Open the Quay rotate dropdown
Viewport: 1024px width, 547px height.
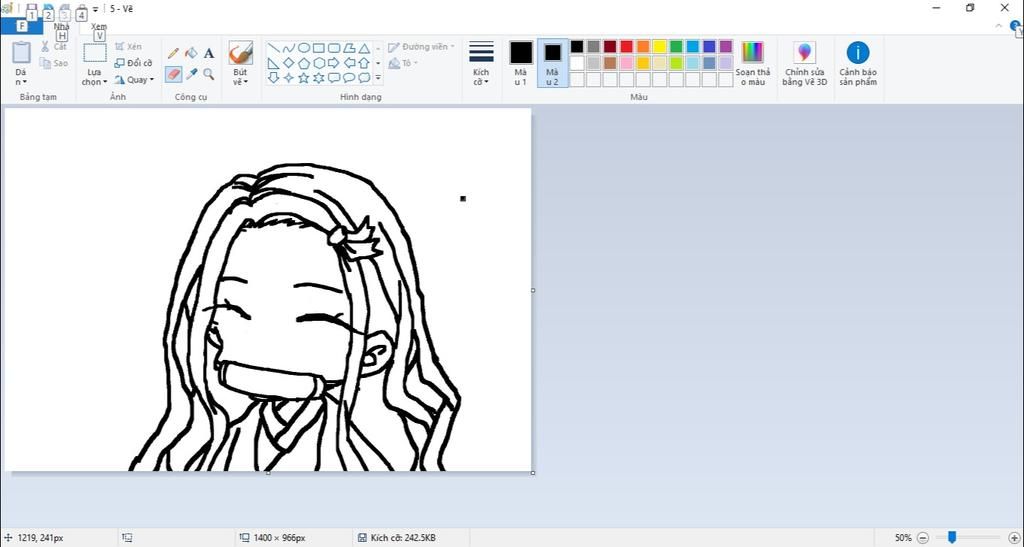[135, 80]
